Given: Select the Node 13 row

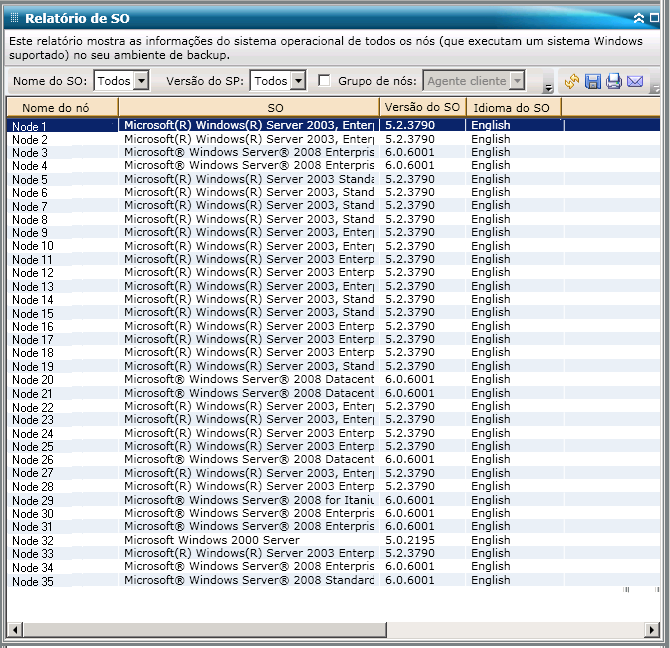Looking at the screenshot, I should 333,286.
